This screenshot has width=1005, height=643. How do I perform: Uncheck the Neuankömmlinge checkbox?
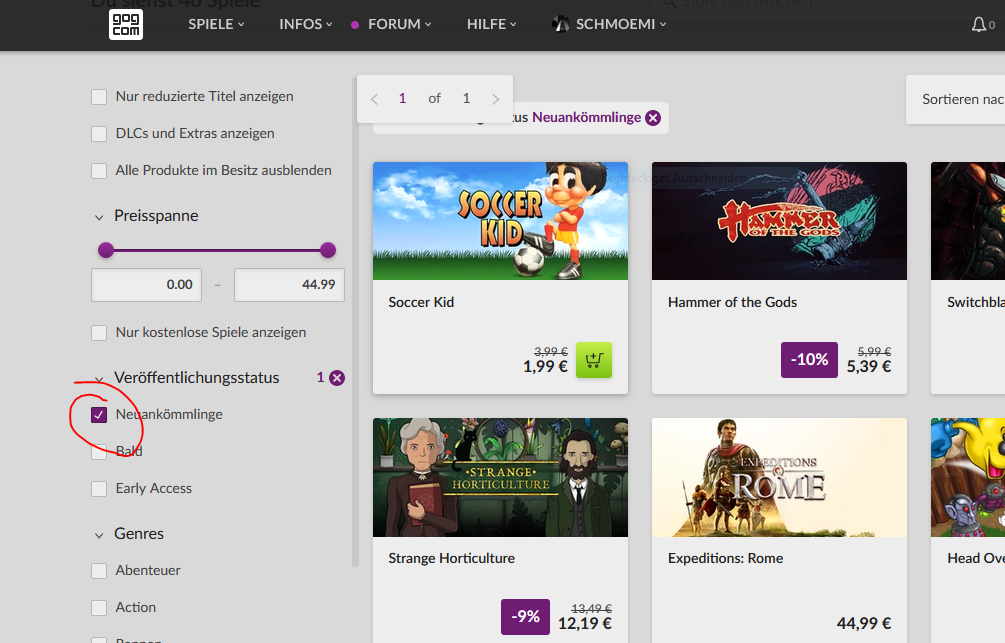99,415
